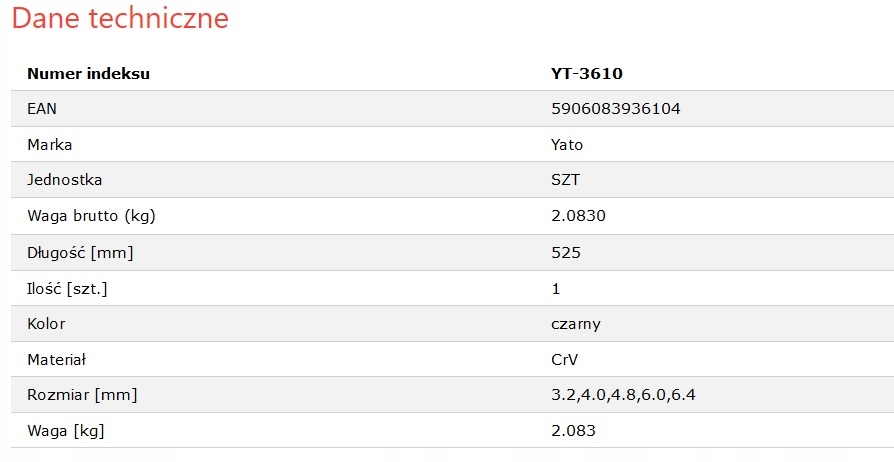Click the "Jednostka" row label
The image size is (894, 462).
click(64, 180)
